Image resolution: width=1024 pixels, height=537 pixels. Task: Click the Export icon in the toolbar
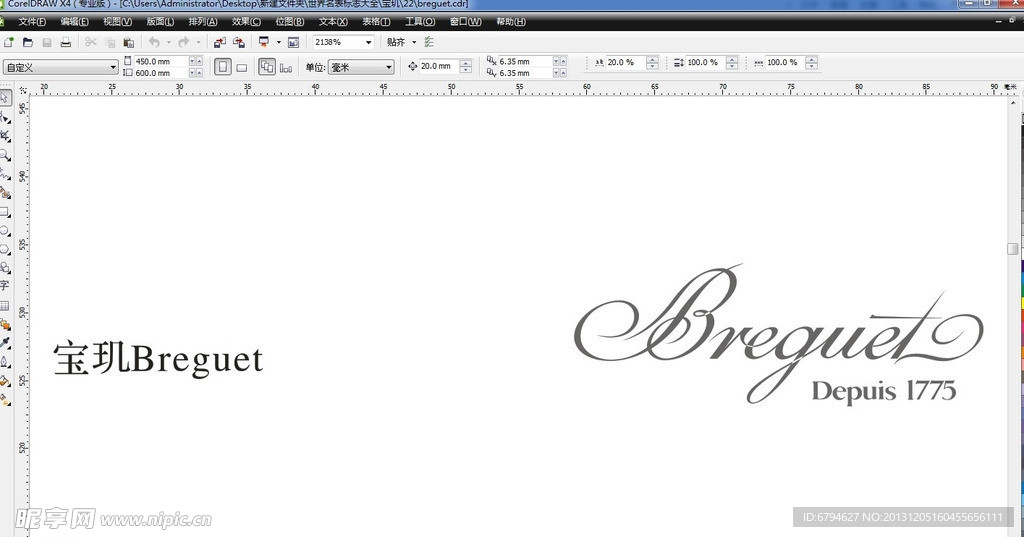point(239,42)
